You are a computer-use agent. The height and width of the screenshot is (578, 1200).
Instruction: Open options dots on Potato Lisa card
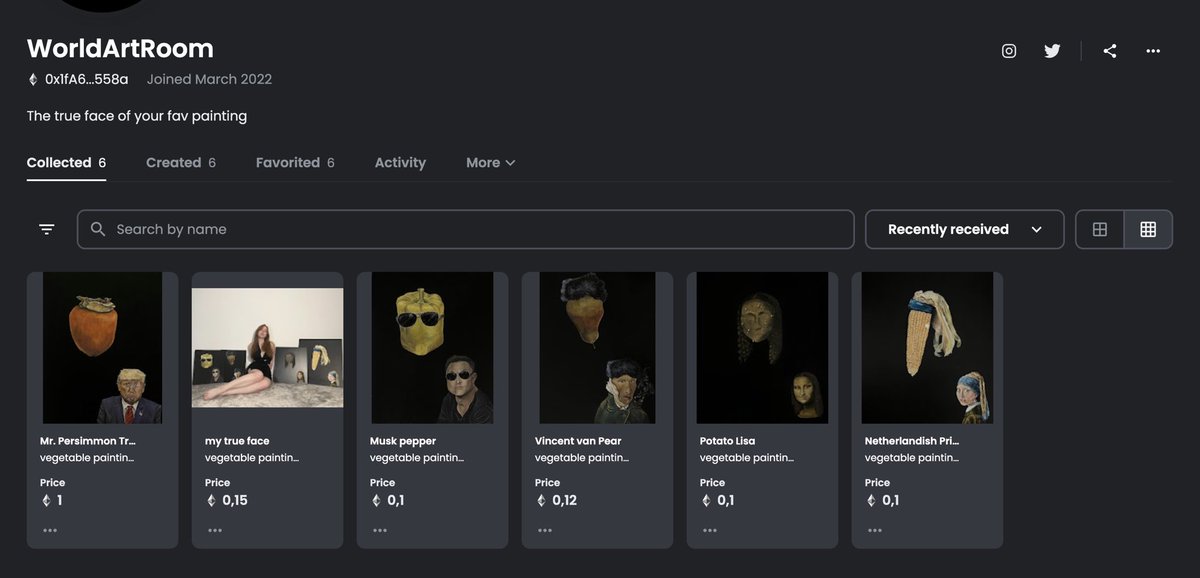point(710,530)
